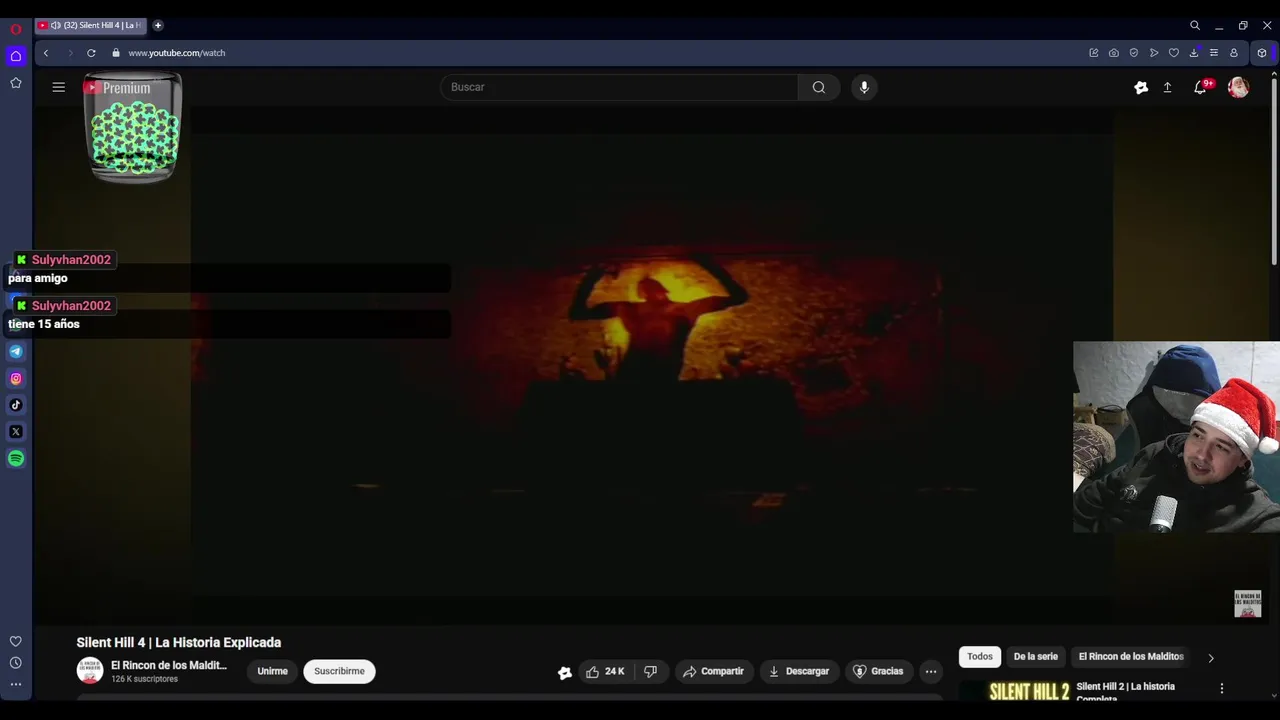The image size is (1280, 720).
Task: Open browser downloads panel
Action: click(x=1193, y=53)
